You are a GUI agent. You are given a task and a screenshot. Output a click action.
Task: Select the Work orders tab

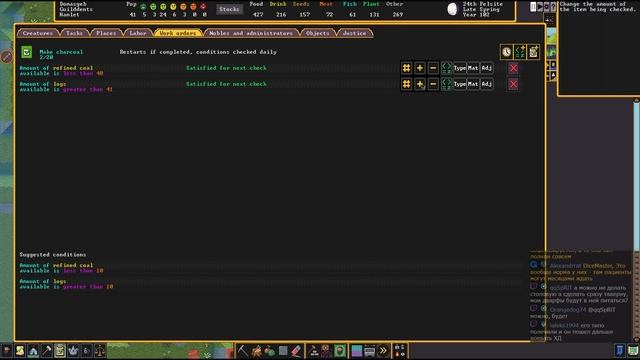coord(178,33)
